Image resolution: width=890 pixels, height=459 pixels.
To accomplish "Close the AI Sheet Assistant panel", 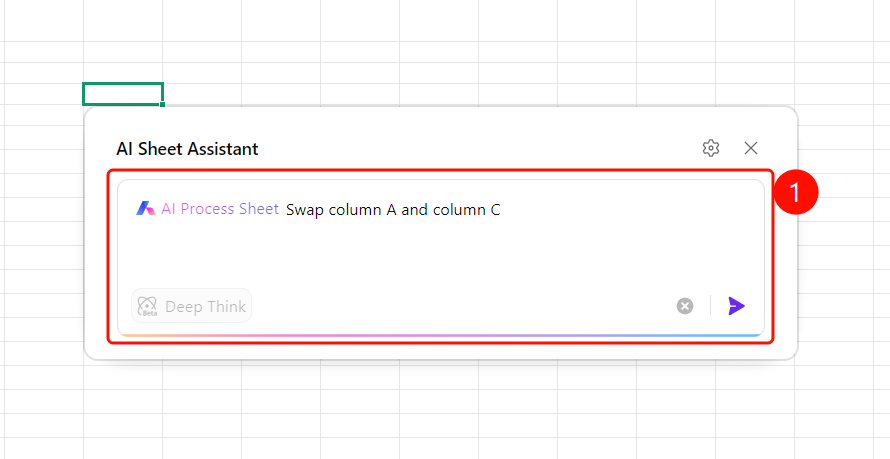I will (x=751, y=148).
